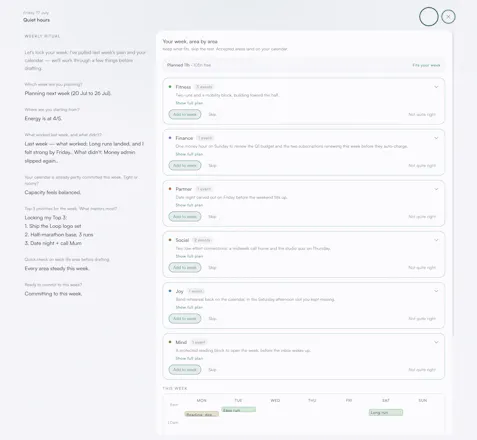Mark Joy plan as Not quite right
The width and height of the screenshot is (477, 440).
(422, 319)
